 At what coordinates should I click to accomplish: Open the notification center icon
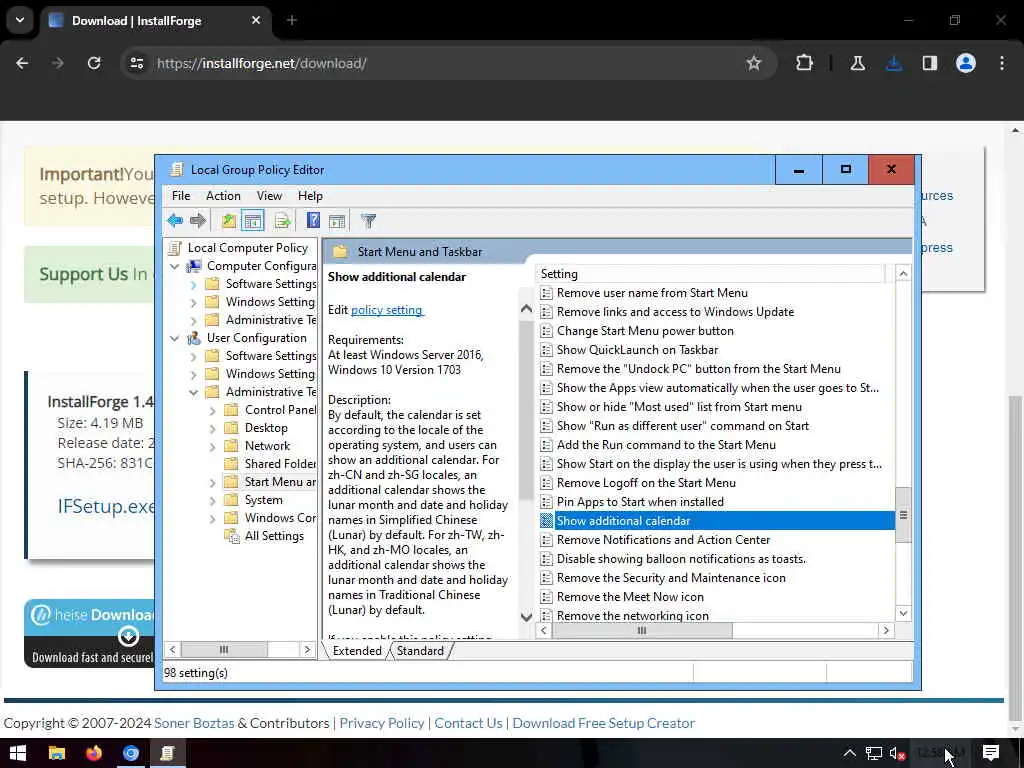click(991, 753)
